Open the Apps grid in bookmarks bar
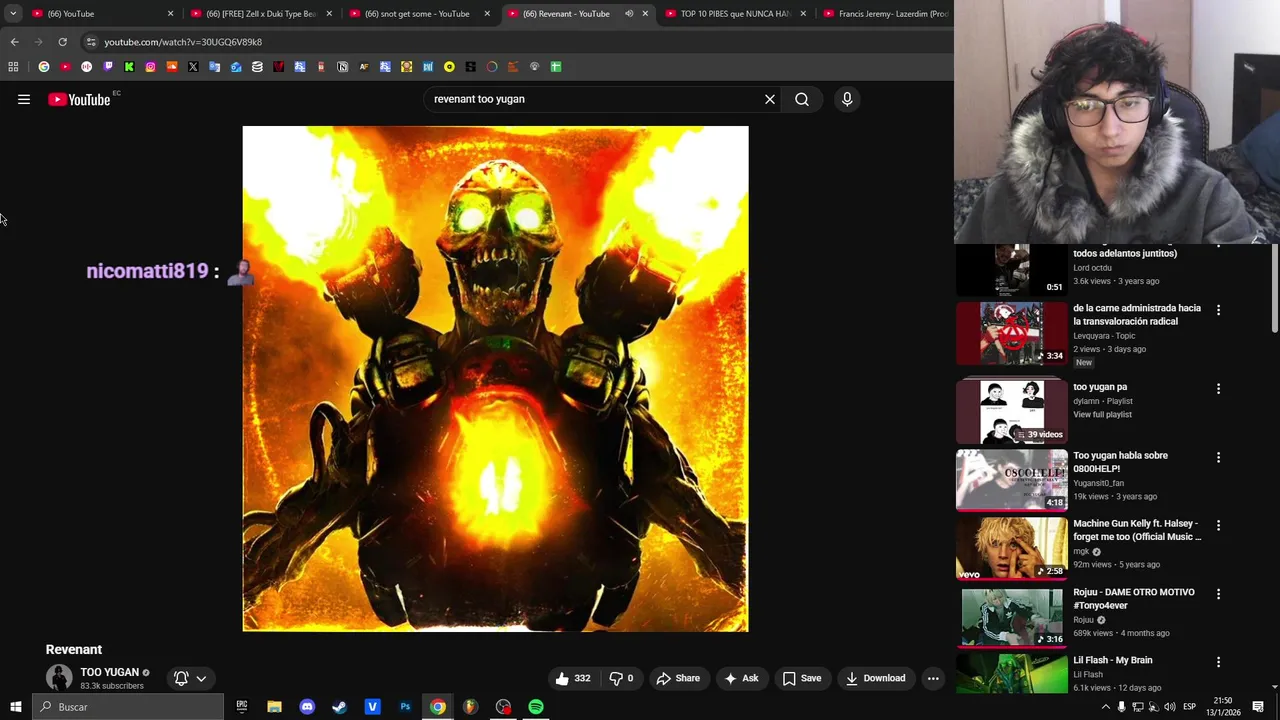Screen dimensions: 1280x720 point(13,67)
